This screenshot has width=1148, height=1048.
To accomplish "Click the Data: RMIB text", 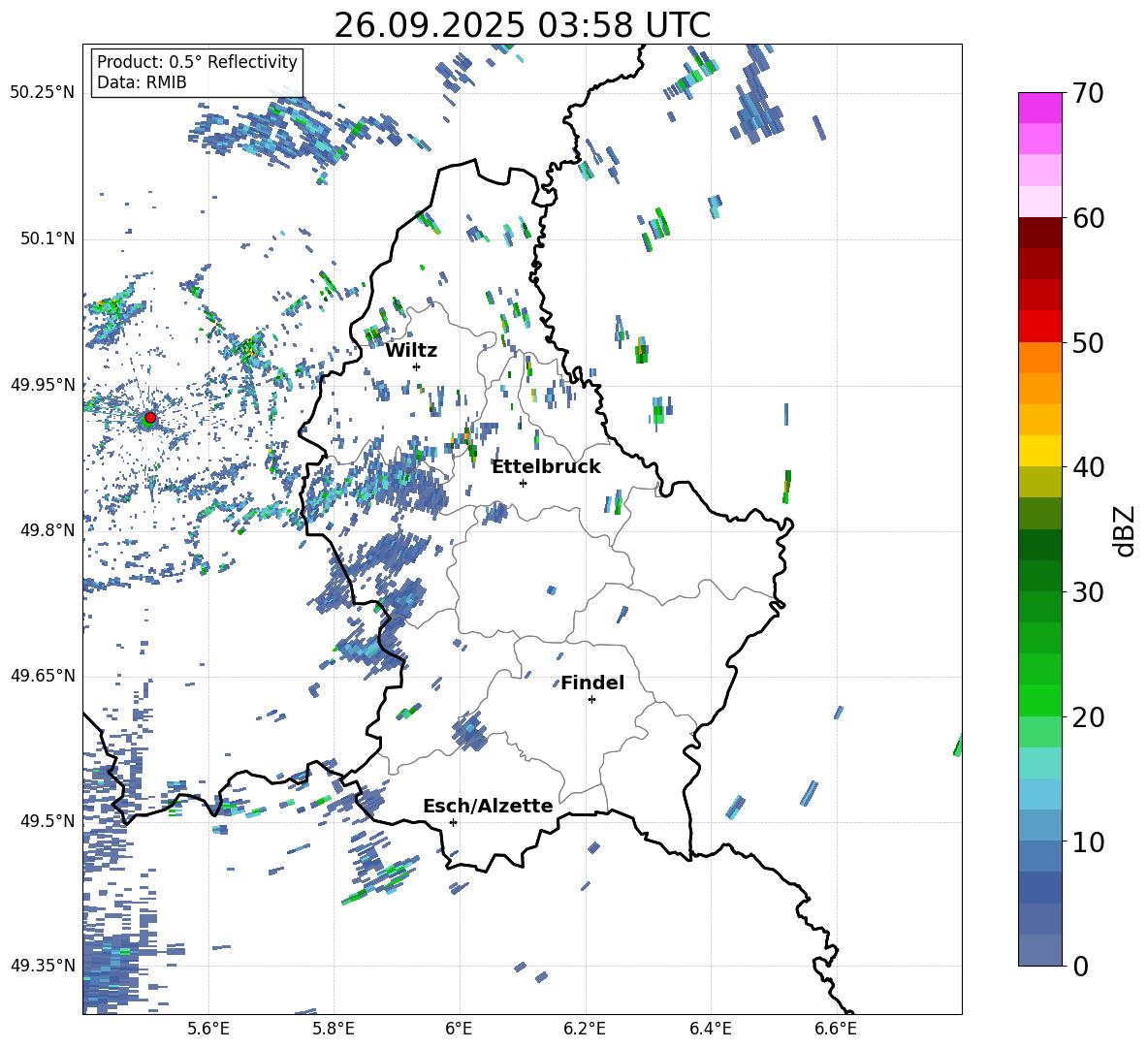I will click(x=142, y=82).
